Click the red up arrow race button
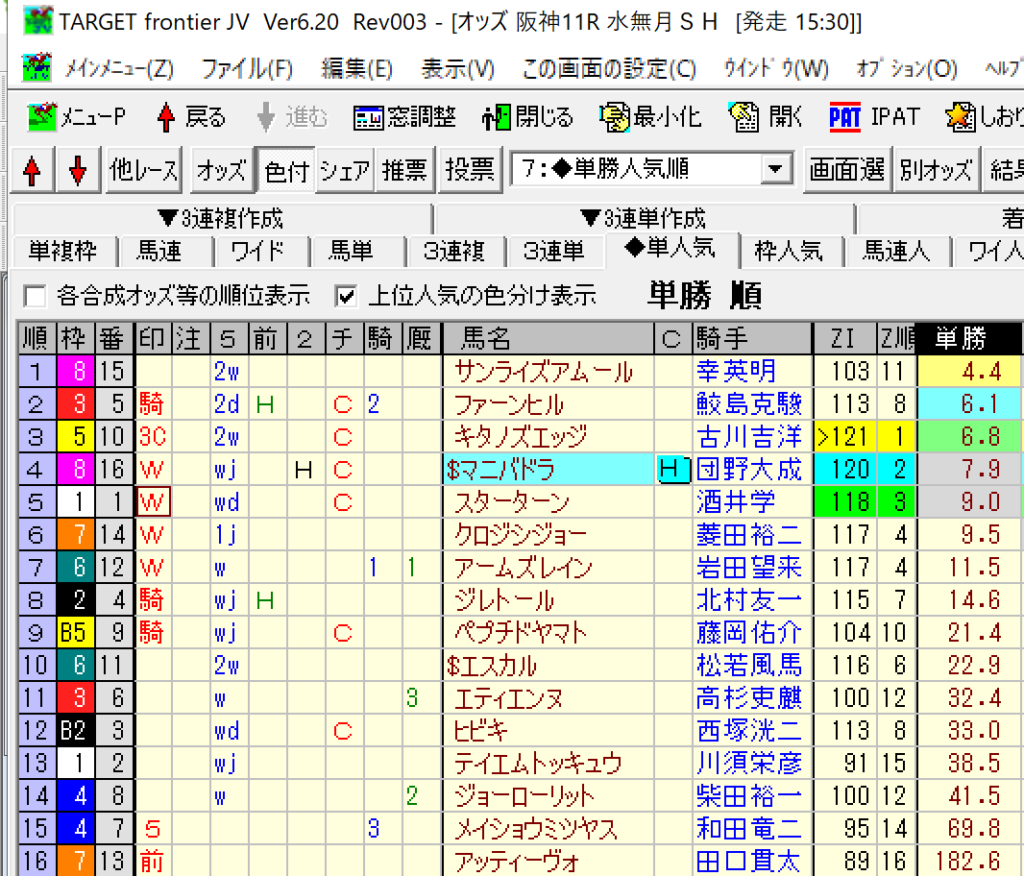This screenshot has height=876, width=1024. pyautogui.click(x=32, y=171)
